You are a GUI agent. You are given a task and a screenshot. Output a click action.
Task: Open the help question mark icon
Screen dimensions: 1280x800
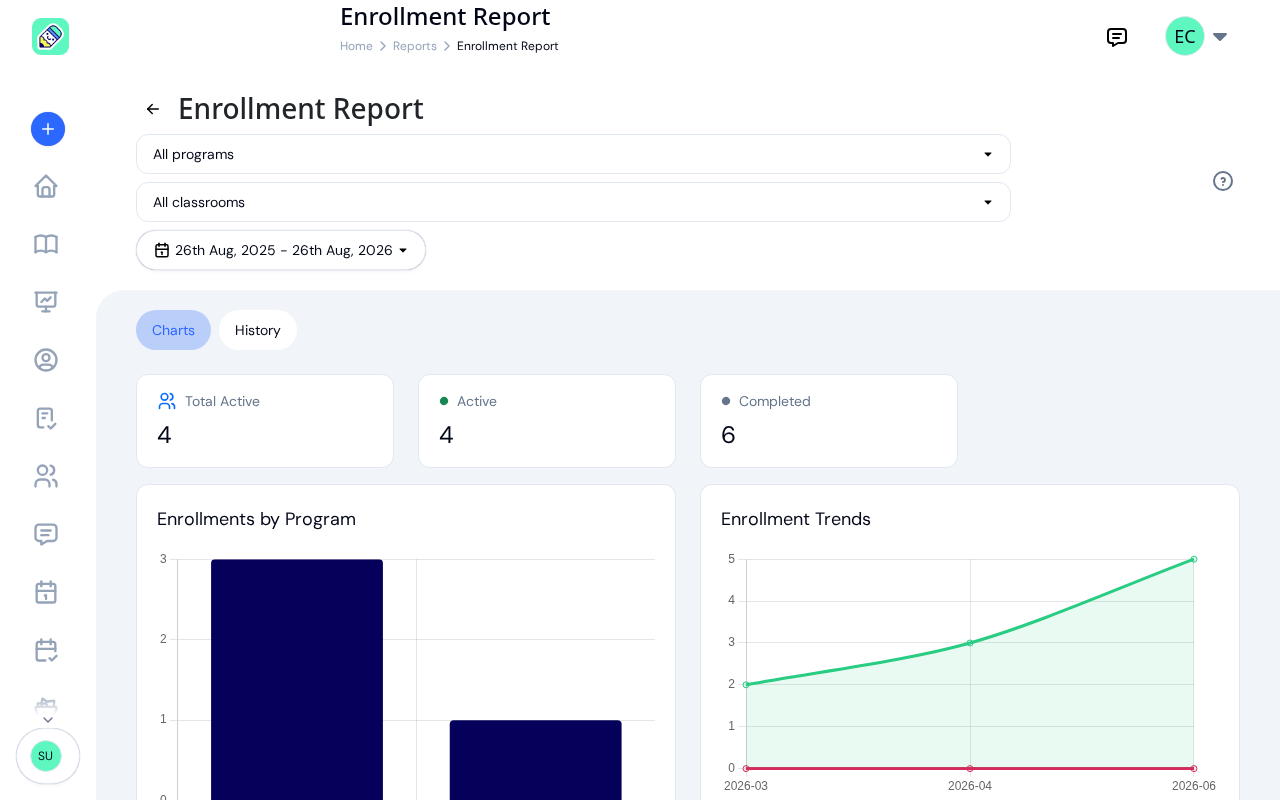(x=1223, y=181)
